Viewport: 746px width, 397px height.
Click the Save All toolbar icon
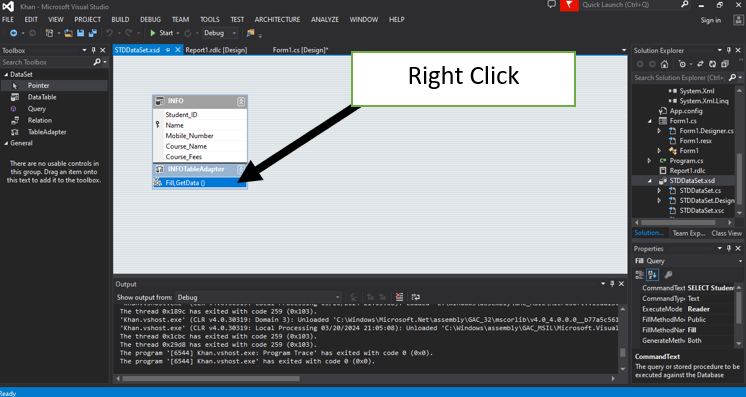93,33
